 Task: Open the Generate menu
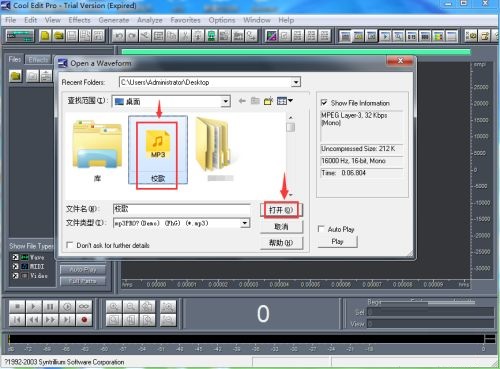114,20
